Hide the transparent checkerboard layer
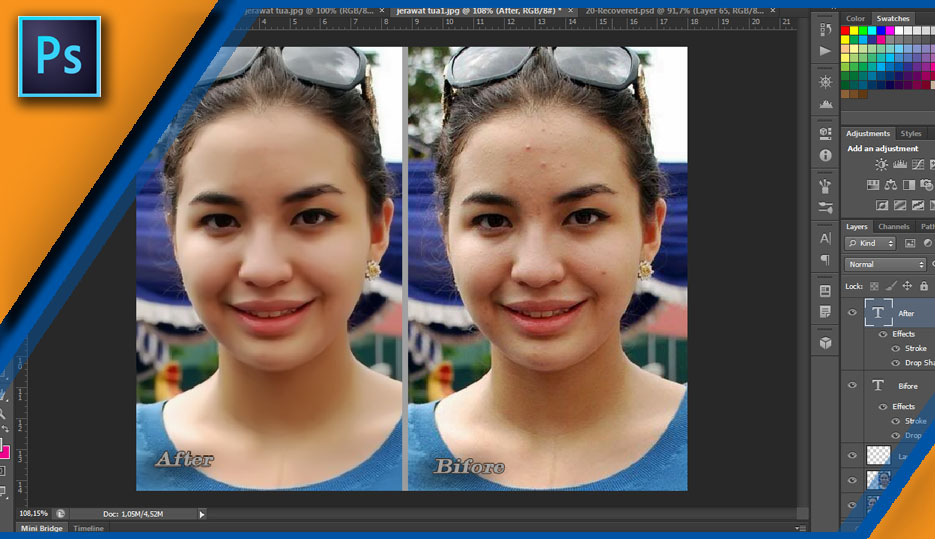 tap(852, 456)
